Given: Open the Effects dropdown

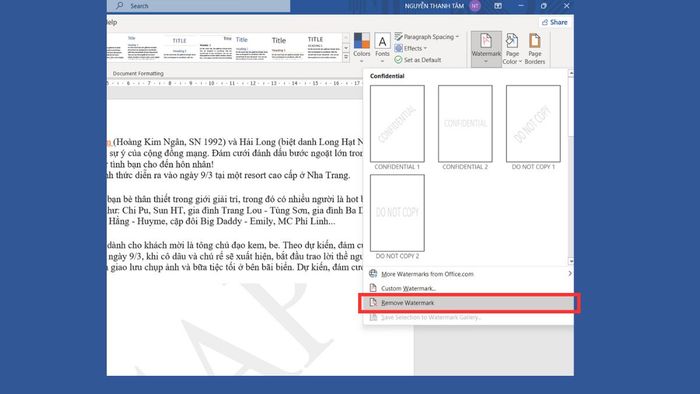Looking at the screenshot, I should 411,48.
